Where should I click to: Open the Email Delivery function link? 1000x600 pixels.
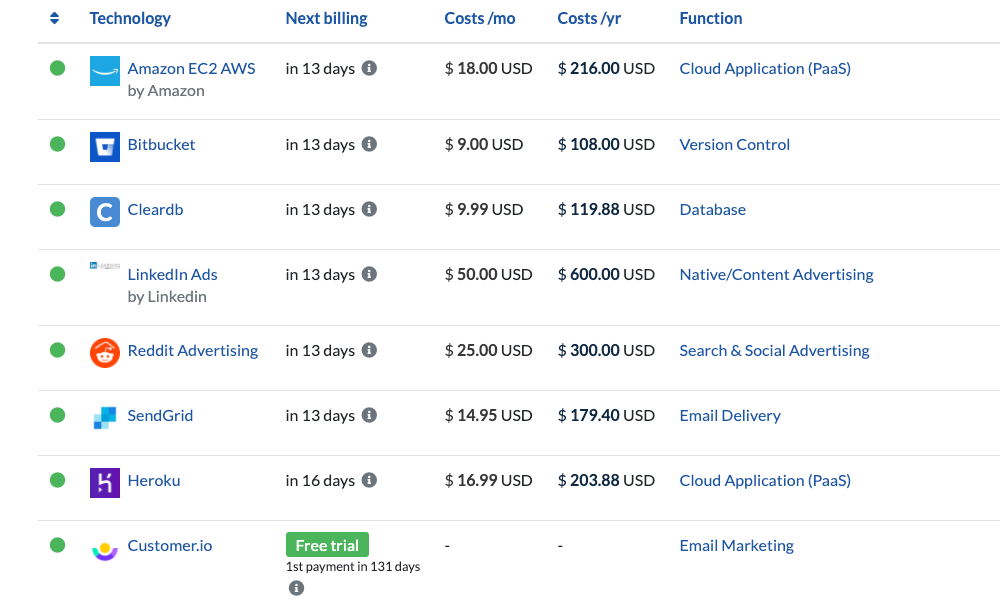point(730,416)
